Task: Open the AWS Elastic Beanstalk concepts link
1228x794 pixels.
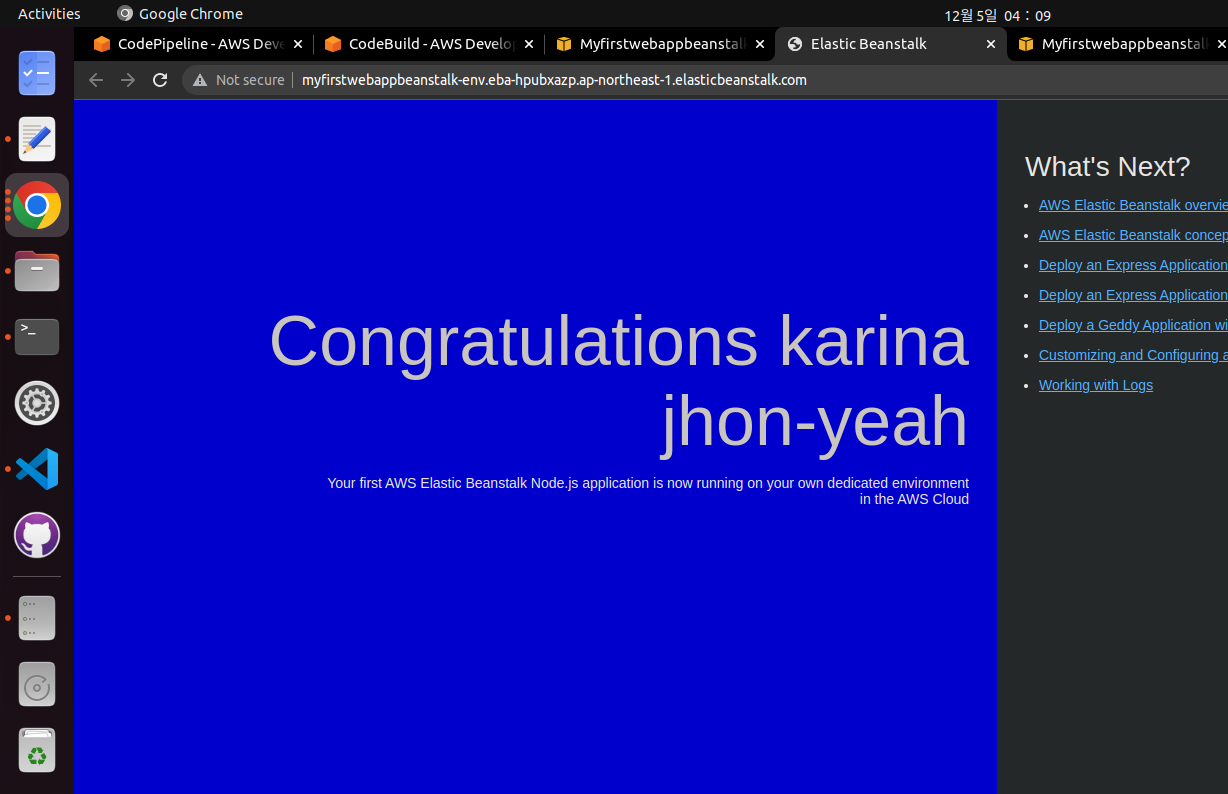Action: (1133, 235)
